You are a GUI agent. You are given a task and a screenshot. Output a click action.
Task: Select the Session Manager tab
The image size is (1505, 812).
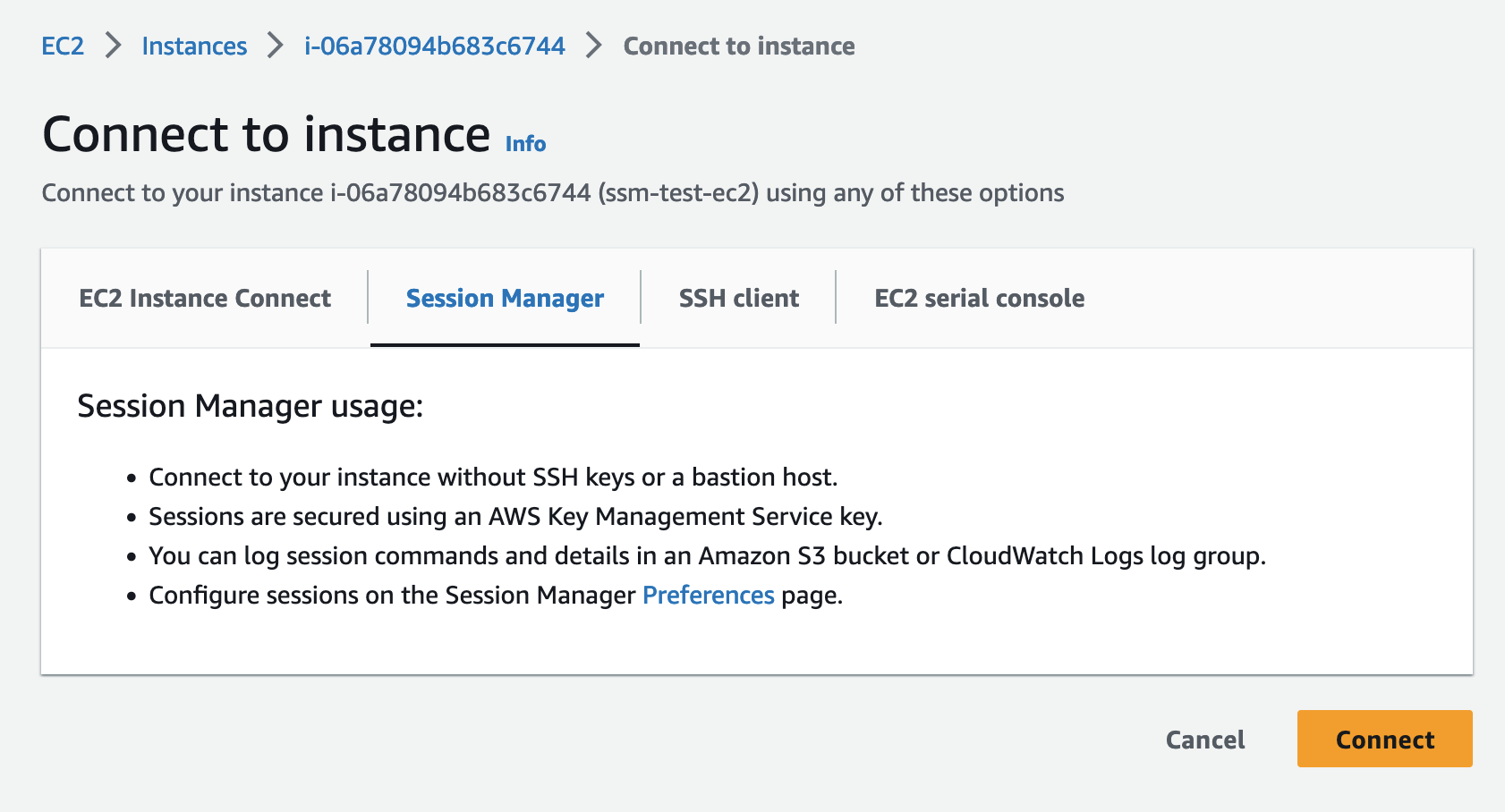505,298
